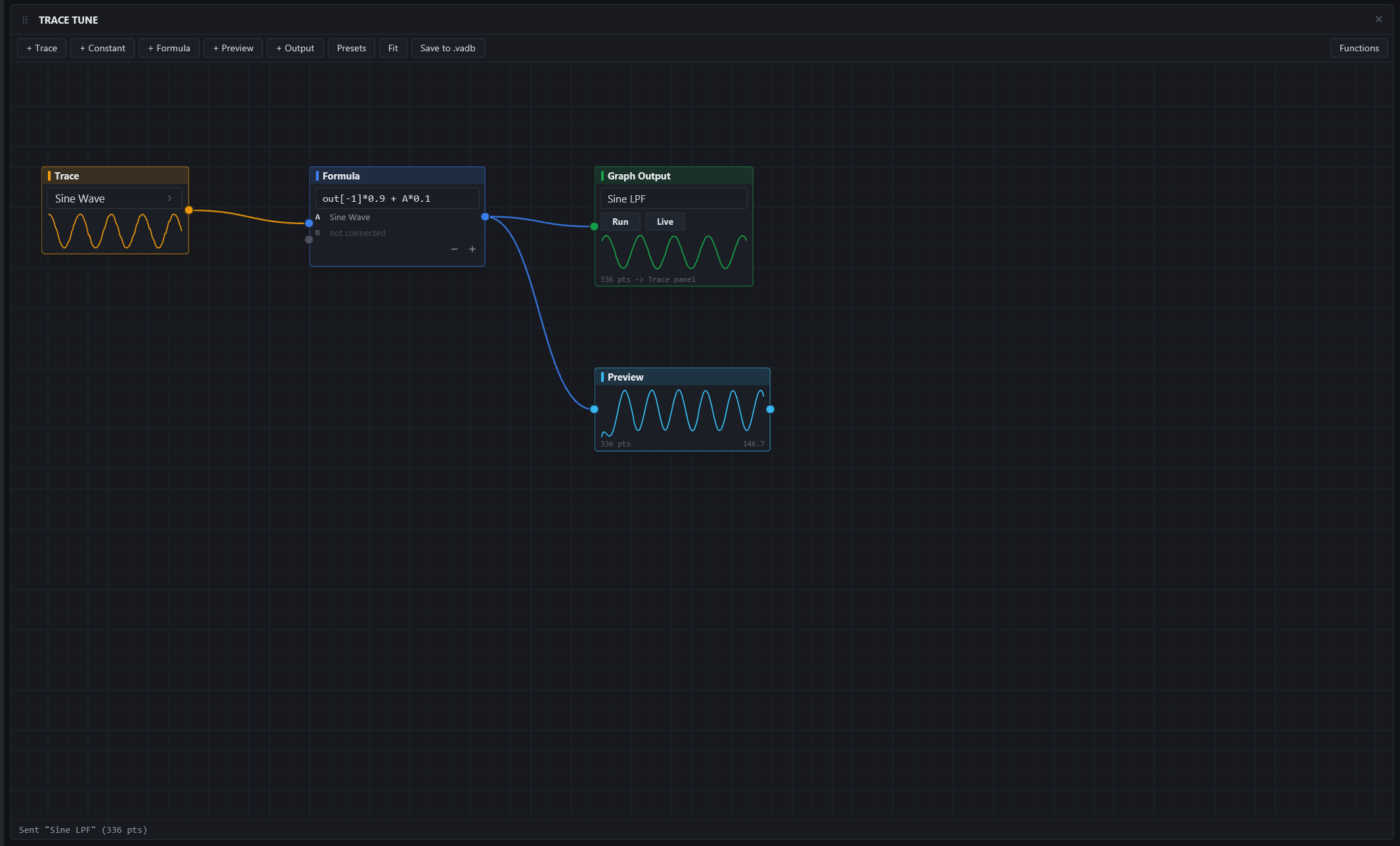Click '336 pts -> Trace panel' text
The height and width of the screenshot is (846, 1400).
pos(648,279)
